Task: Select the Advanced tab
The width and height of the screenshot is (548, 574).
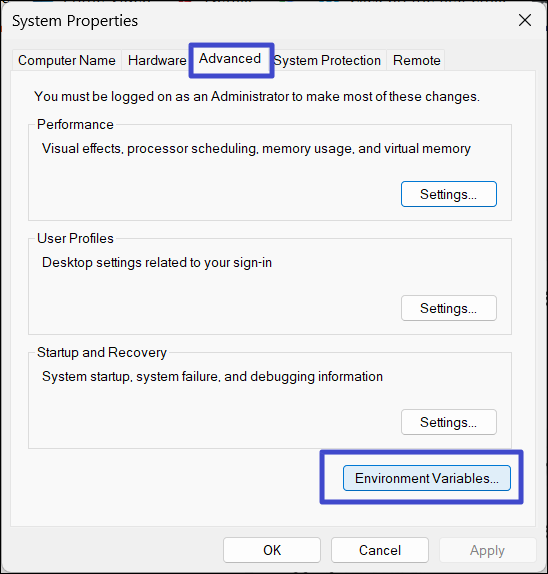Action: 230,59
